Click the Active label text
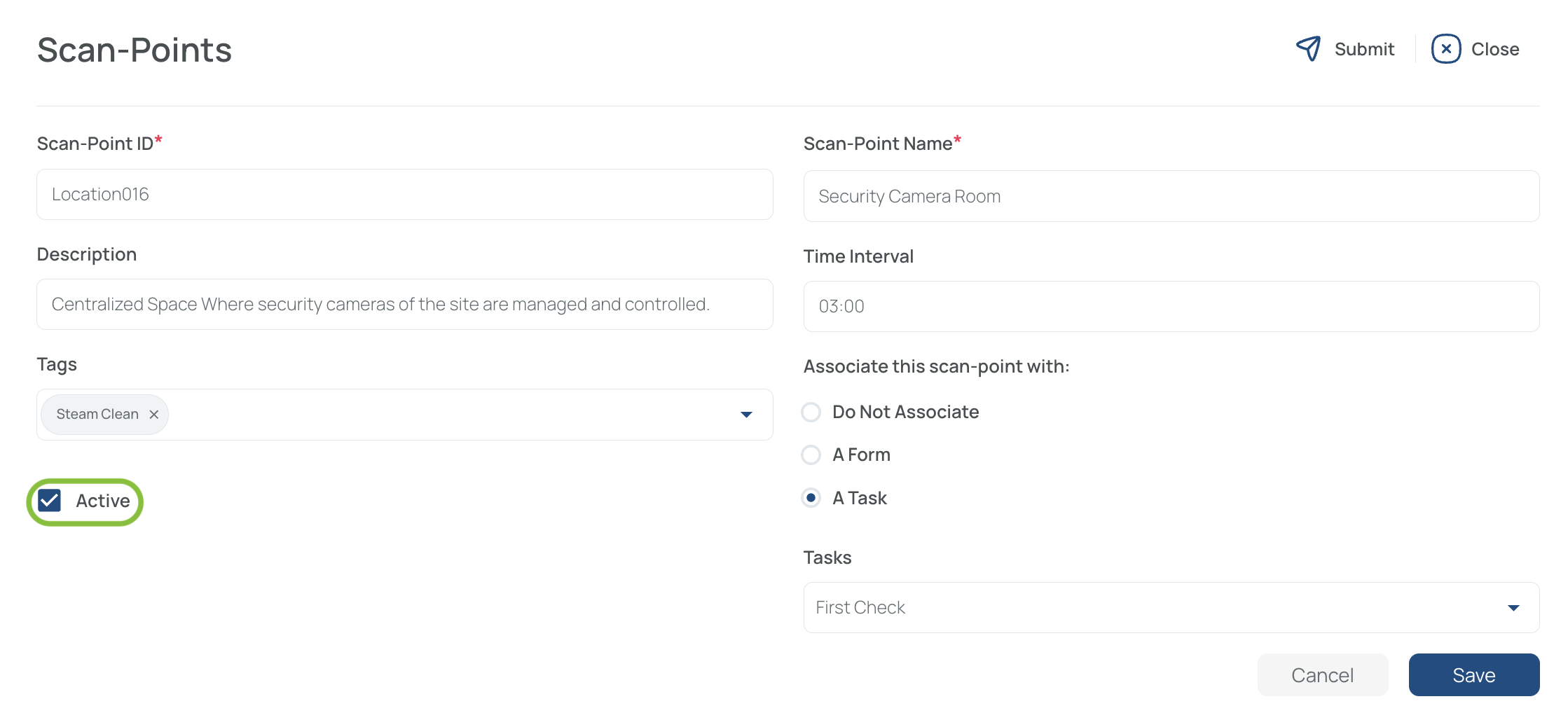 (x=103, y=501)
